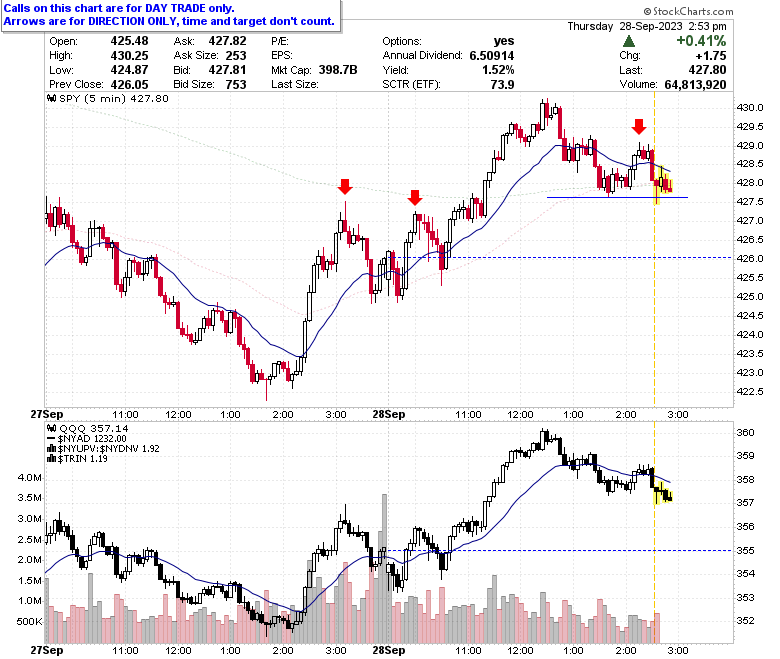Click the DAY TRADE only notice line
780x659 pixels.
pos(119,8)
